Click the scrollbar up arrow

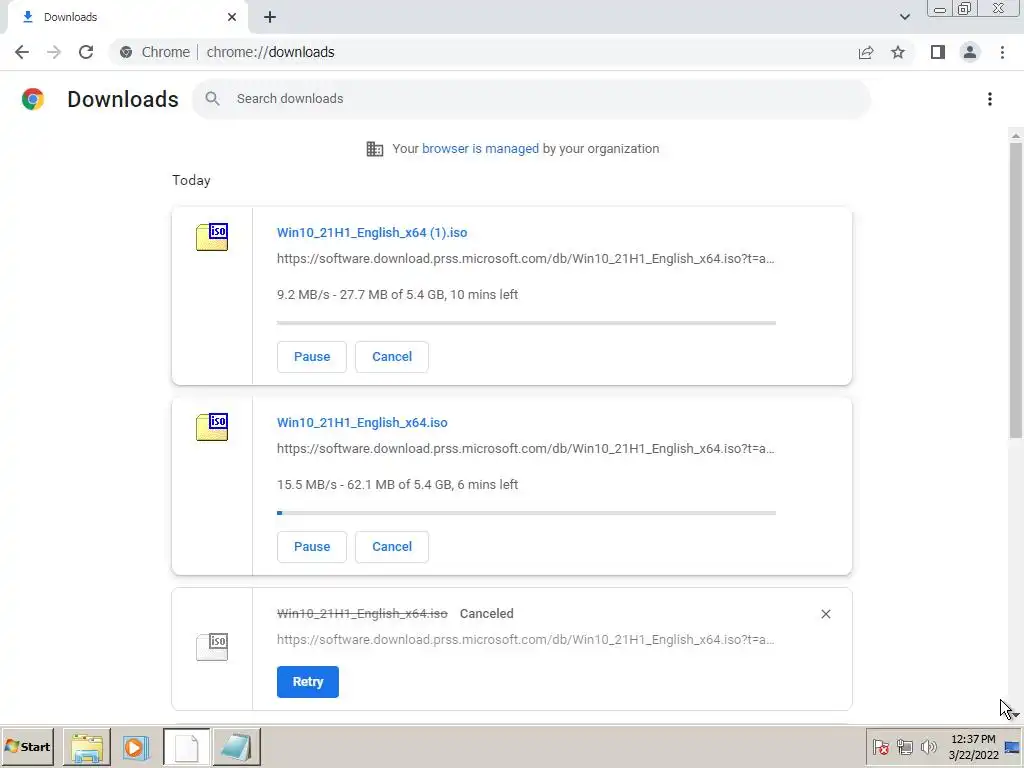click(x=1016, y=135)
